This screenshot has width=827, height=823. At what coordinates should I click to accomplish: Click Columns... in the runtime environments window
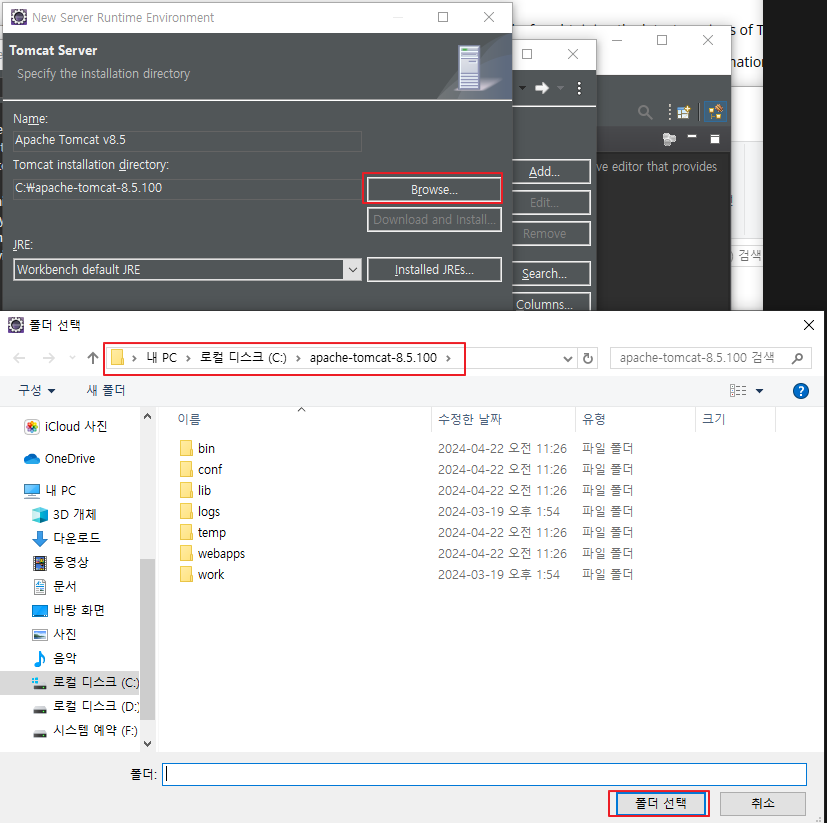click(x=551, y=303)
